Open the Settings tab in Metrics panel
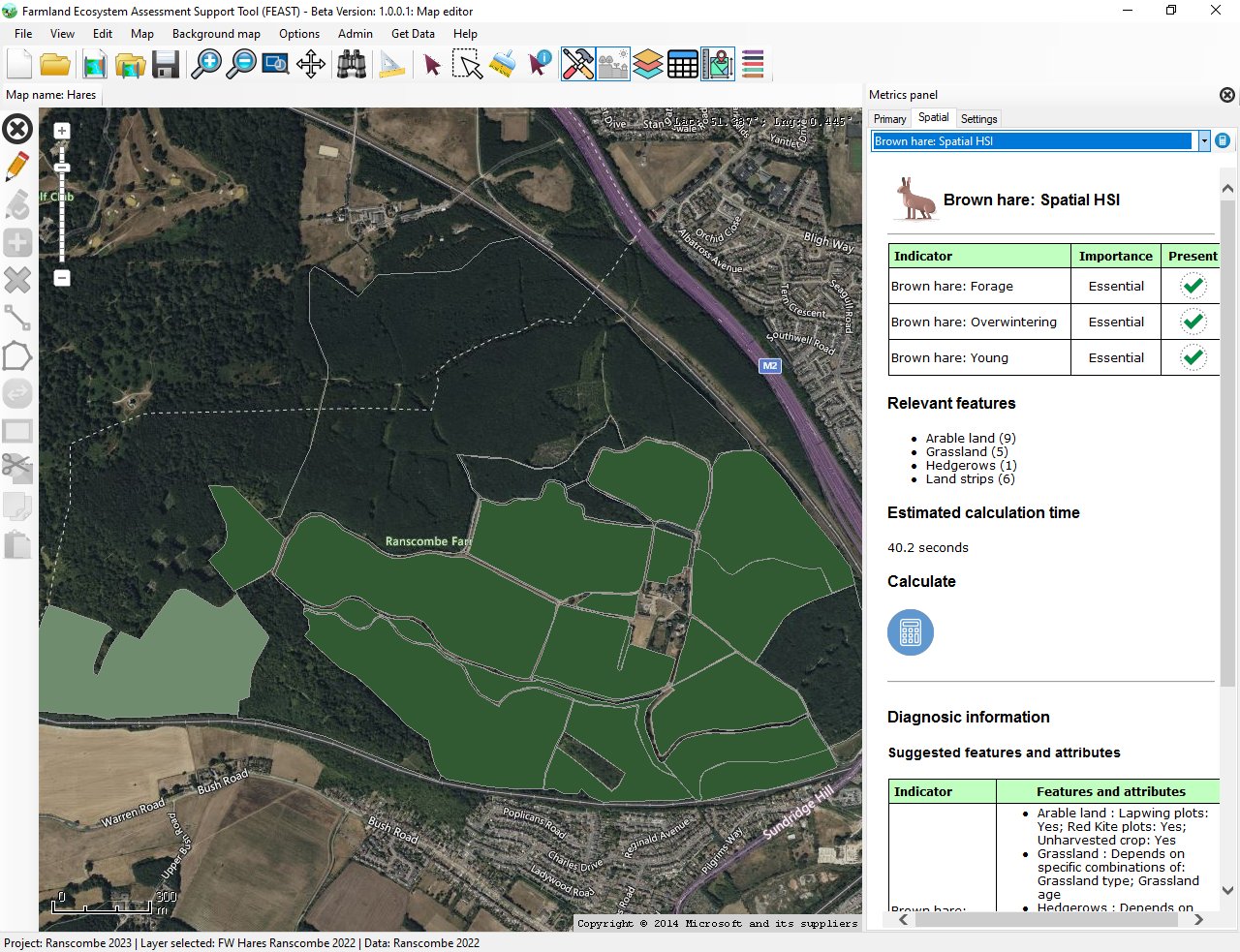Image resolution: width=1240 pixels, height=952 pixels. 978,119
